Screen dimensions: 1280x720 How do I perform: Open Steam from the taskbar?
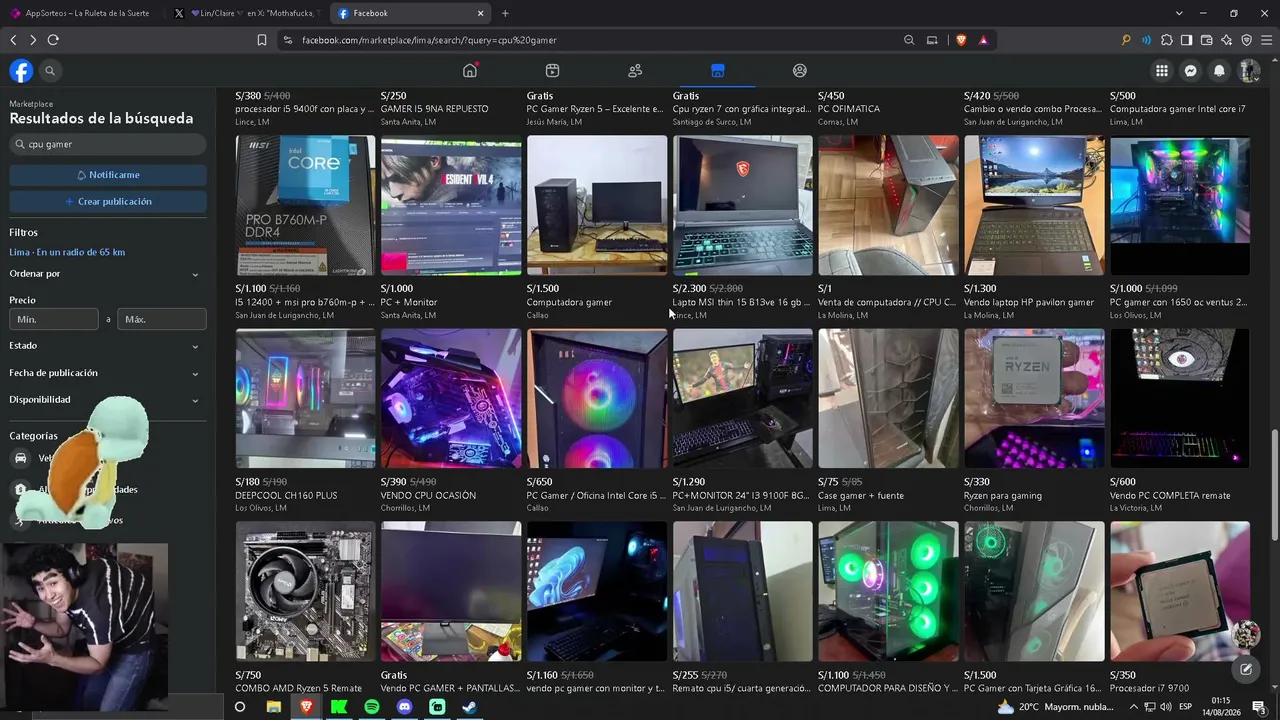point(470,707)
